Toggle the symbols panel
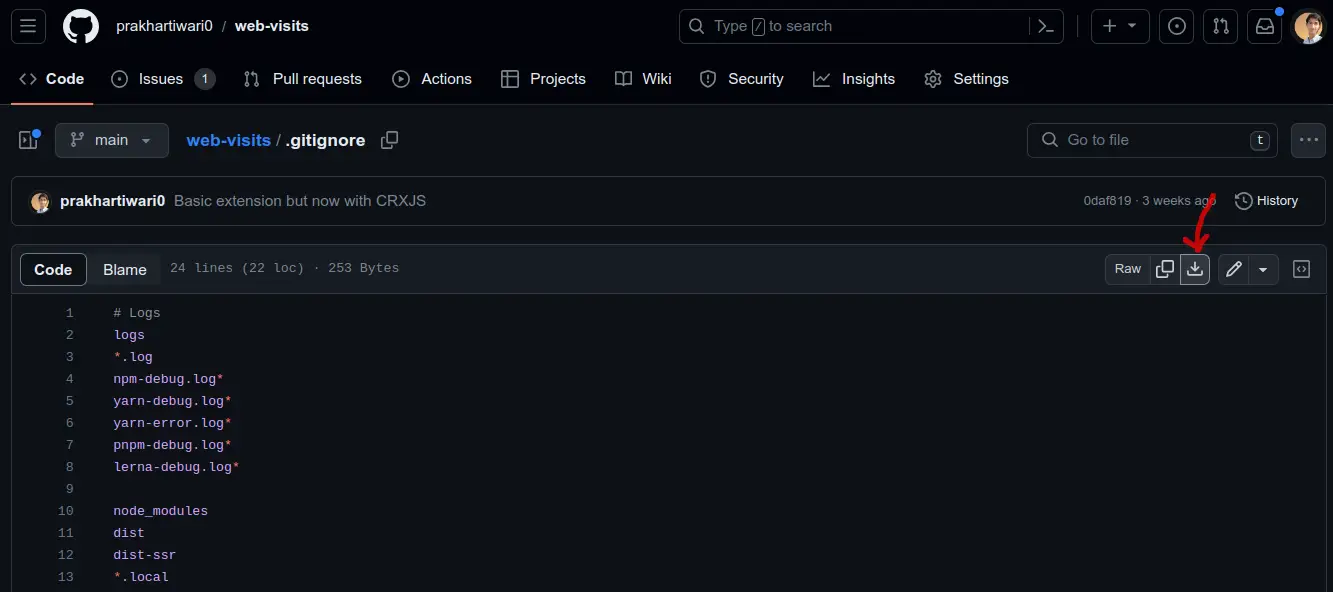Viewport: 1333px width, 592px height. (1302, 269)
